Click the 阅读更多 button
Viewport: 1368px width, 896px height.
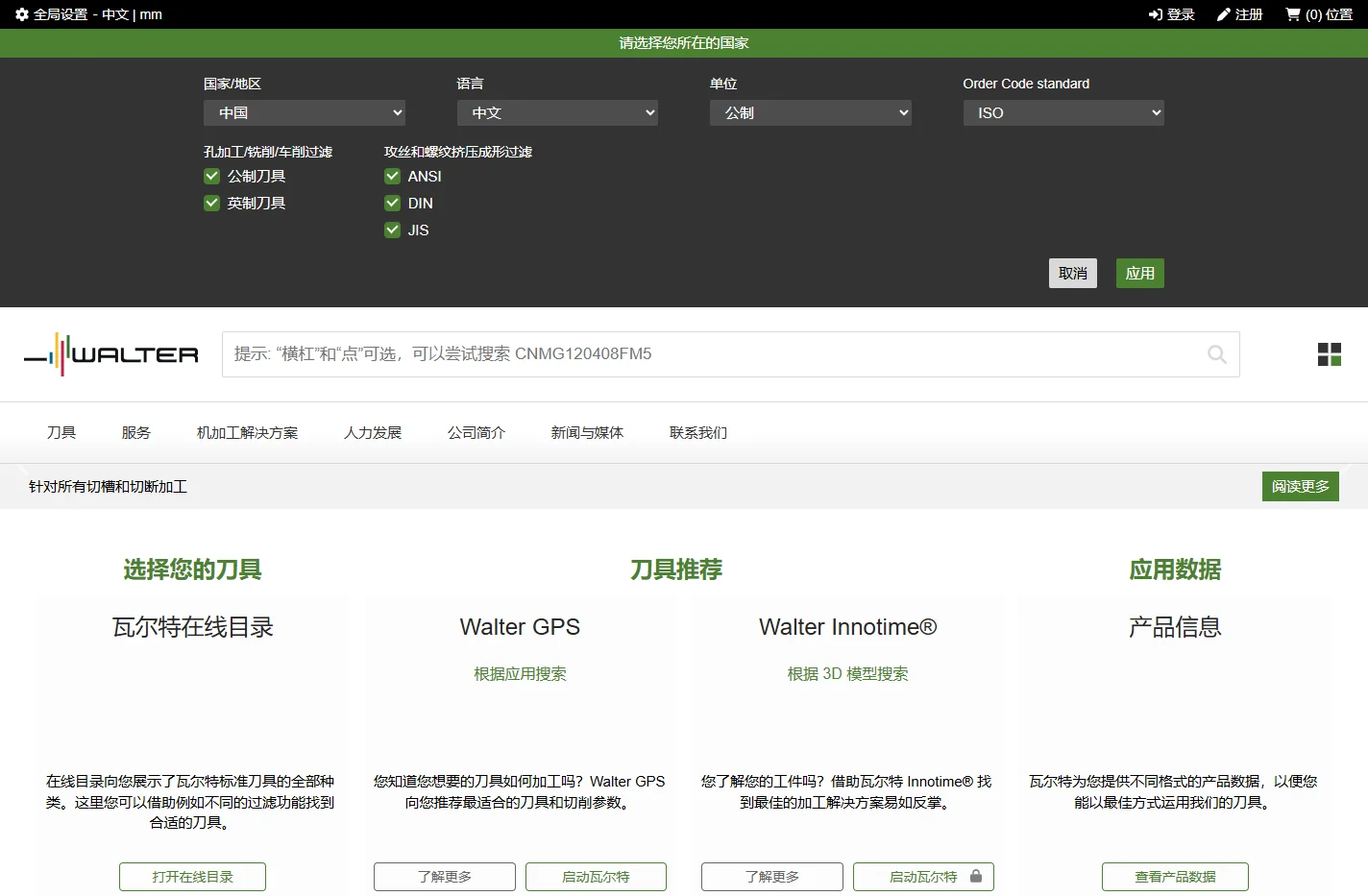(1301, 487)
